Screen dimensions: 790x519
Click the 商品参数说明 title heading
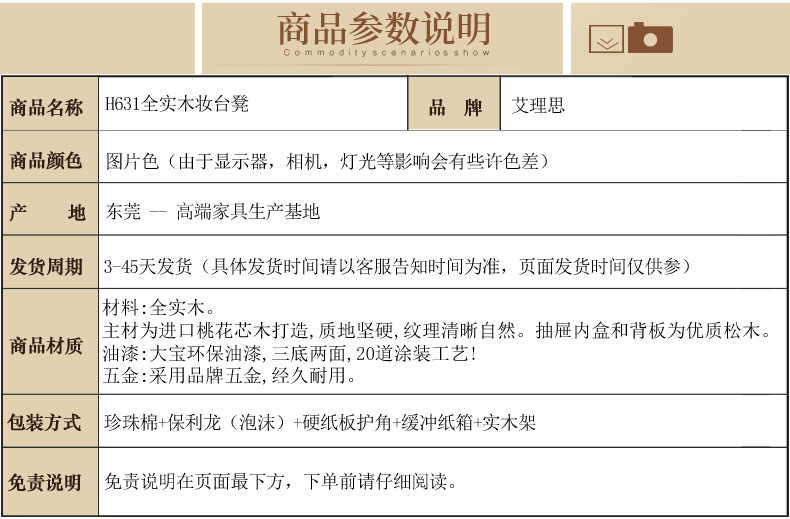click(384, 29)
